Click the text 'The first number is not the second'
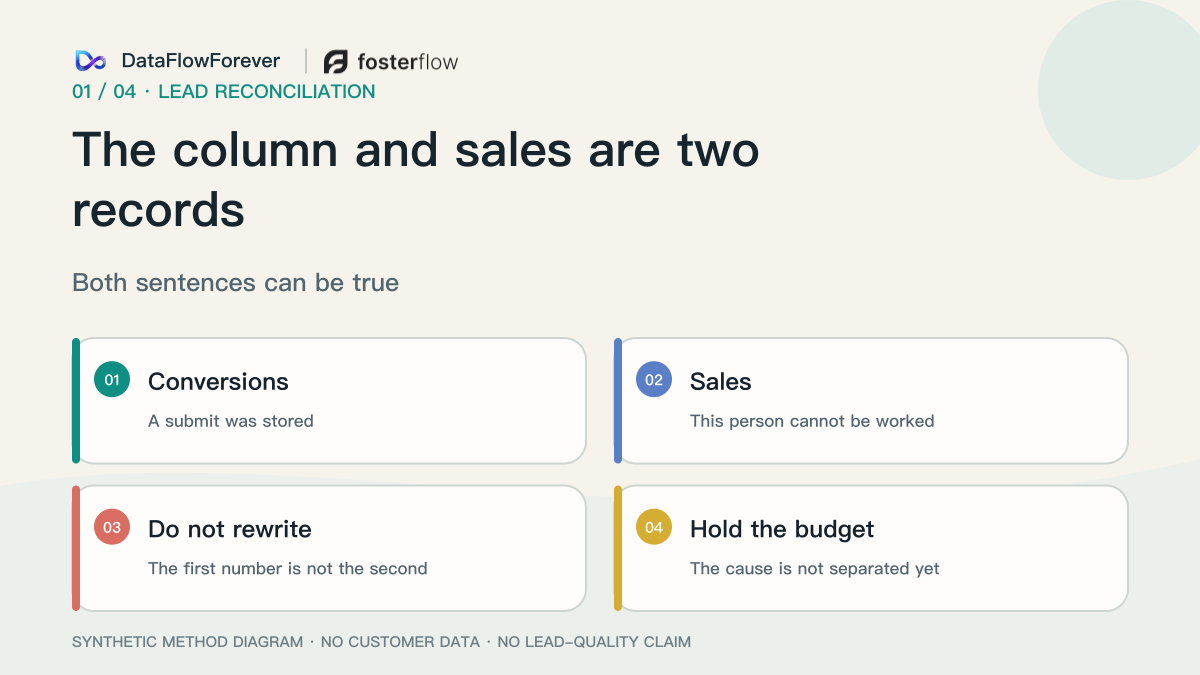This screenshot has width=1200, height=675. coord(288,569)
